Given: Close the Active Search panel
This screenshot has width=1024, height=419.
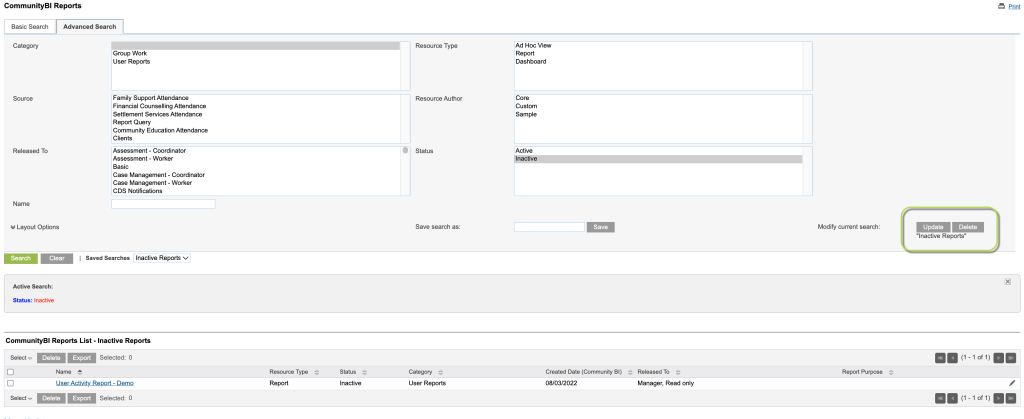Looking at the screenshot, I should [1008, 281].
